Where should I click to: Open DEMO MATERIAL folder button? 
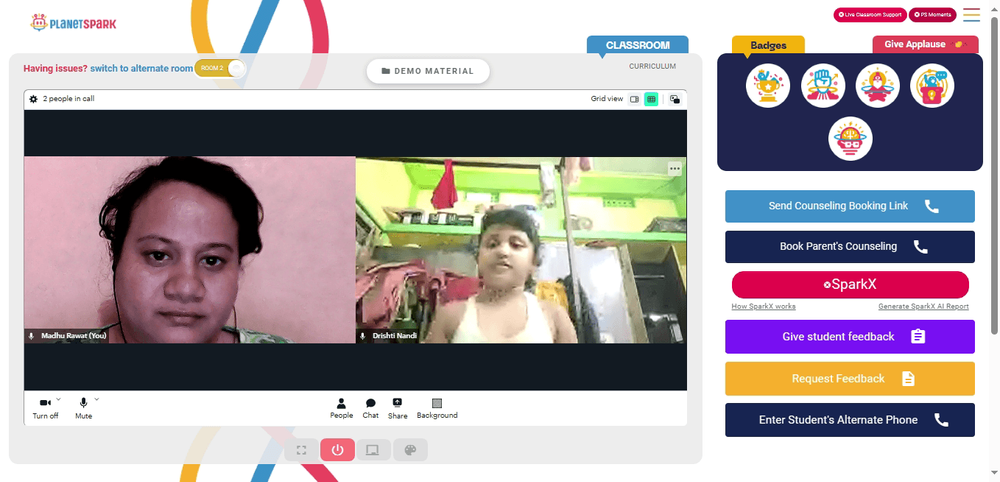428,71
